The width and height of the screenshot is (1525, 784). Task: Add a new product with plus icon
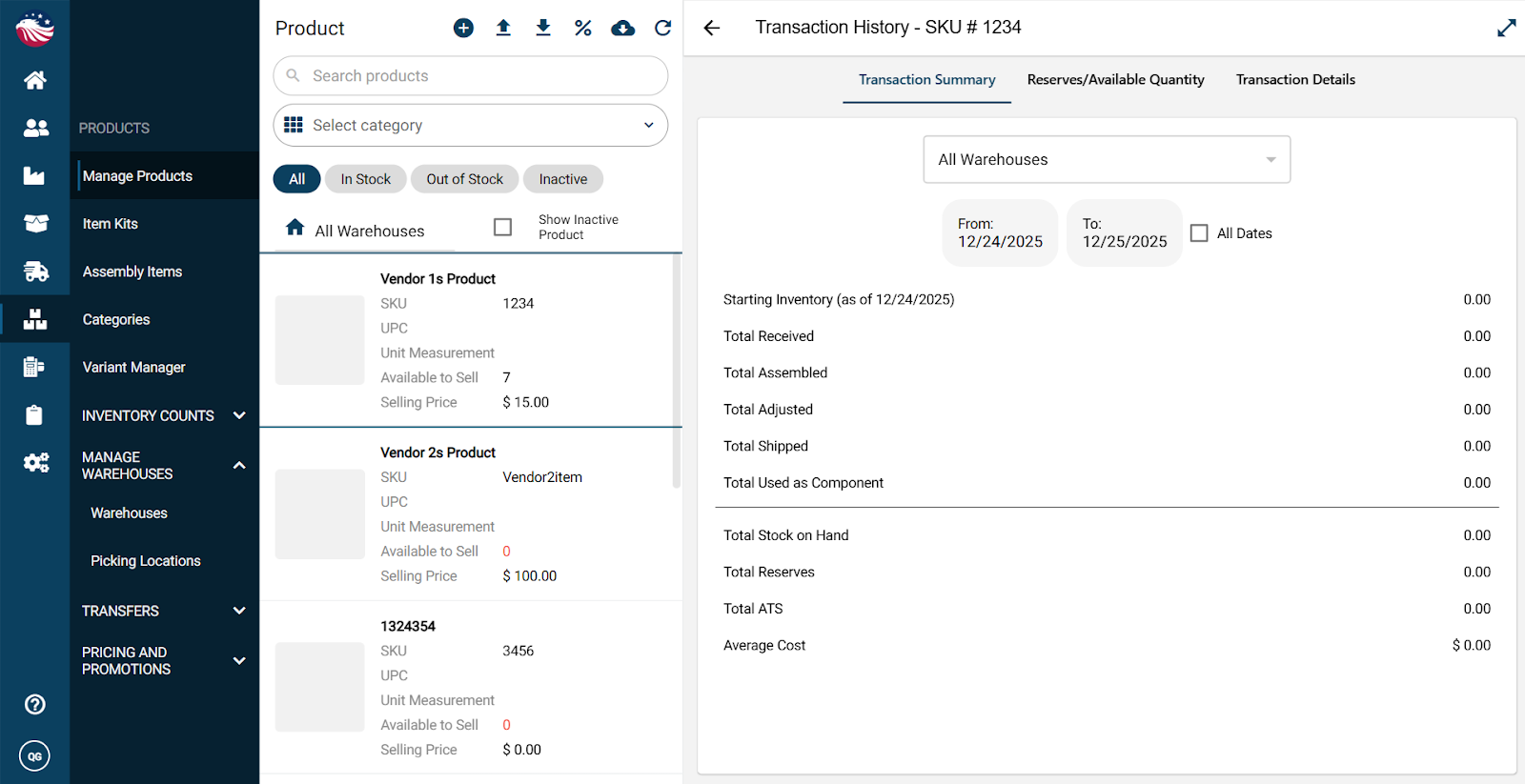pyautogui.click(x=463, y=28)
